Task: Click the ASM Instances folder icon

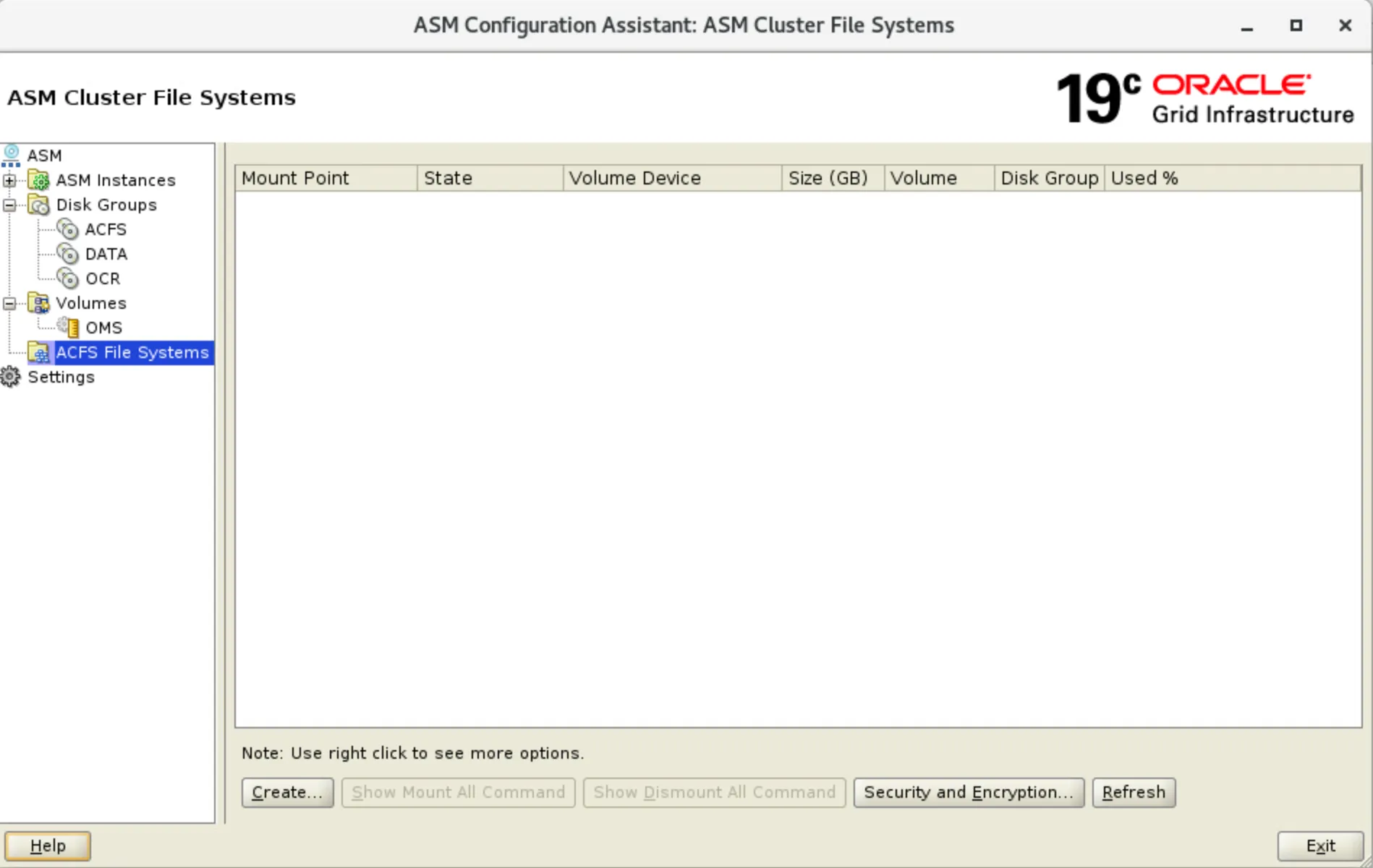Action: click(x=39, y=180)
